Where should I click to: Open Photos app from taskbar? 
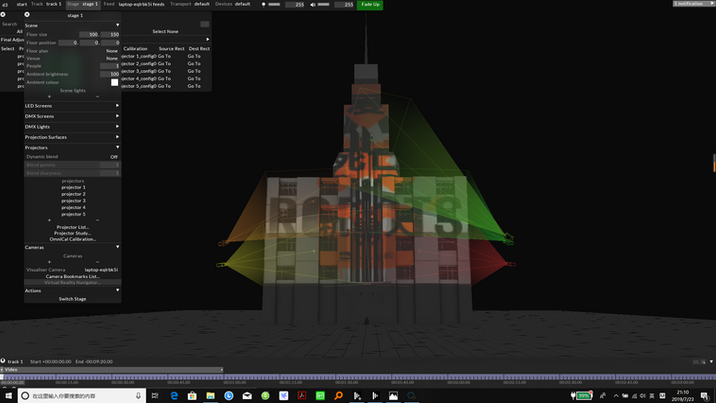393,396
